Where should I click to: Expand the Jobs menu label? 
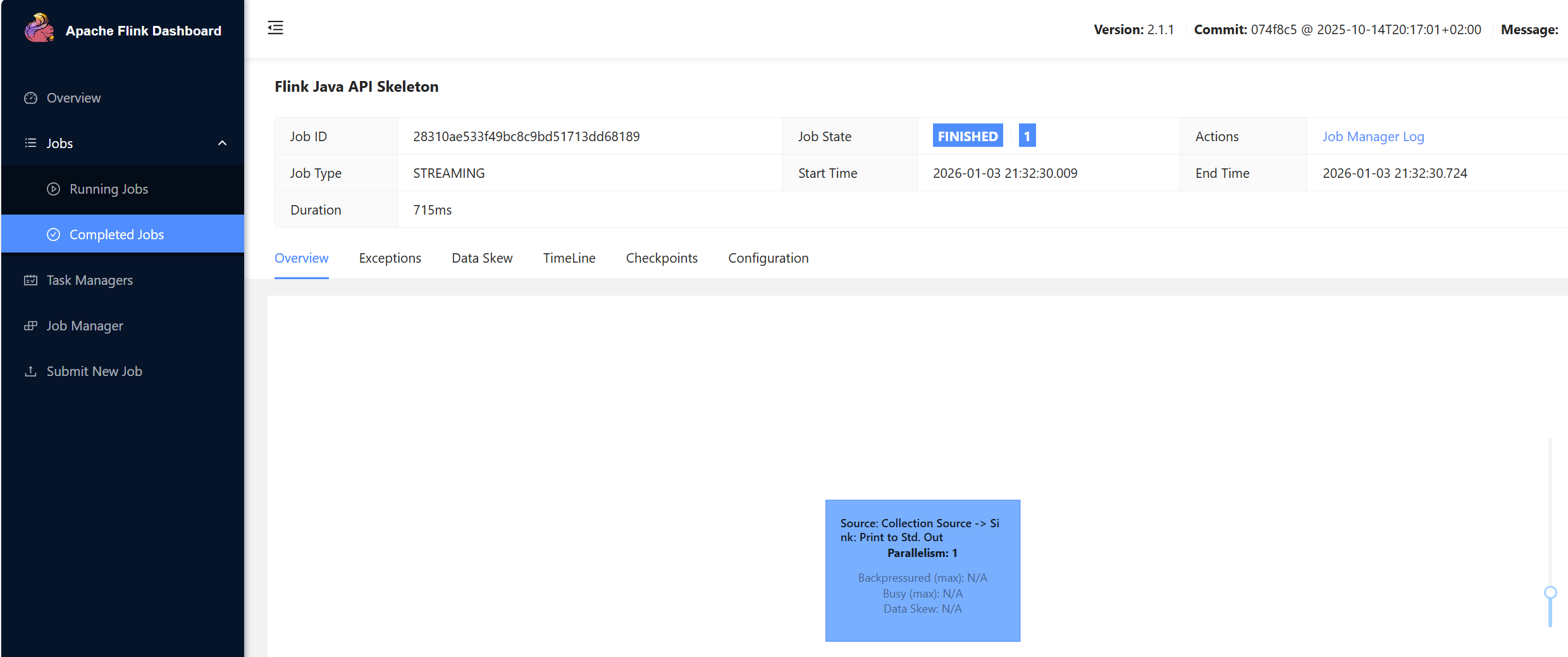tap(59, 144)
